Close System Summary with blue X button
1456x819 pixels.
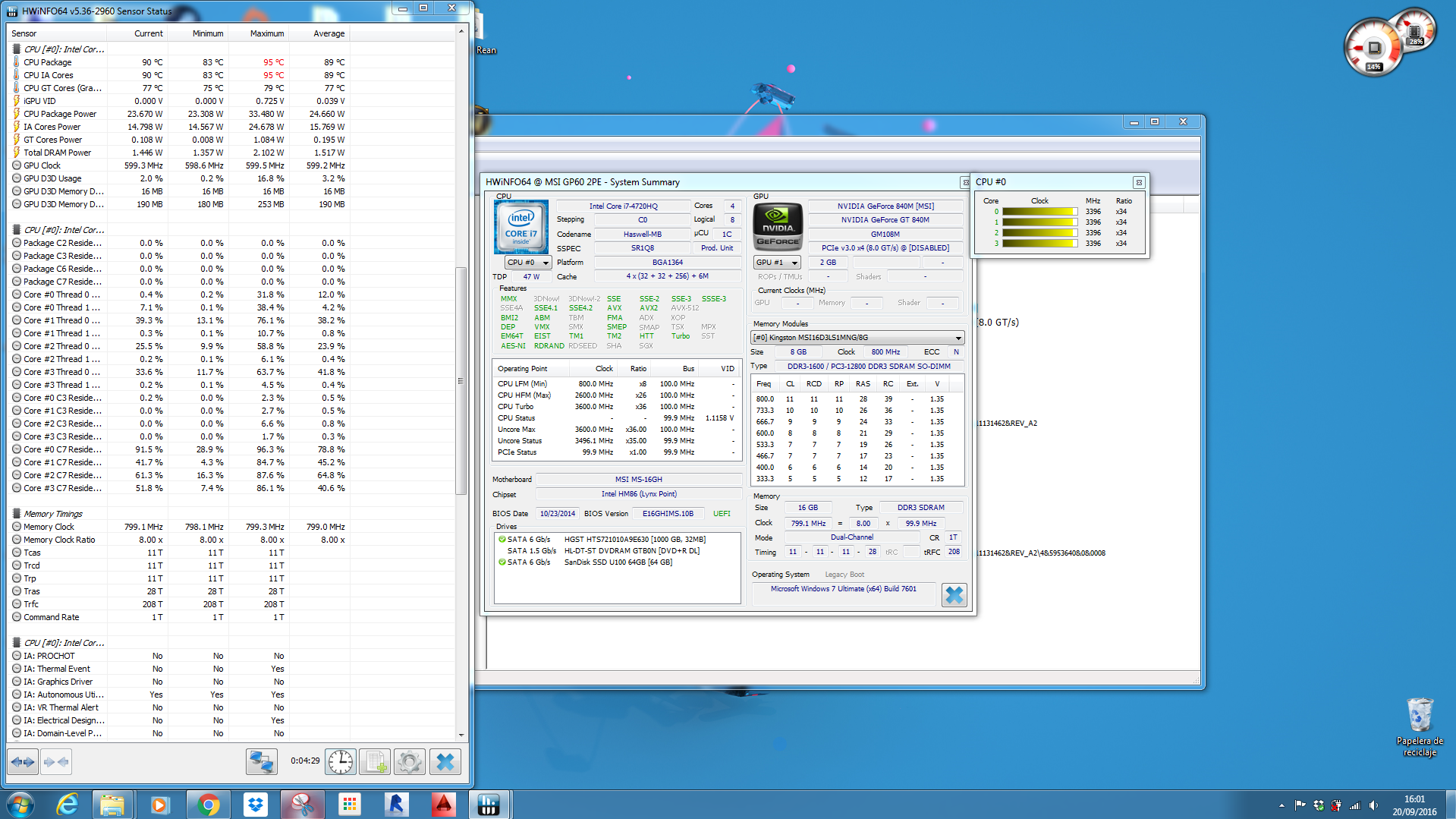pos(954,595)
